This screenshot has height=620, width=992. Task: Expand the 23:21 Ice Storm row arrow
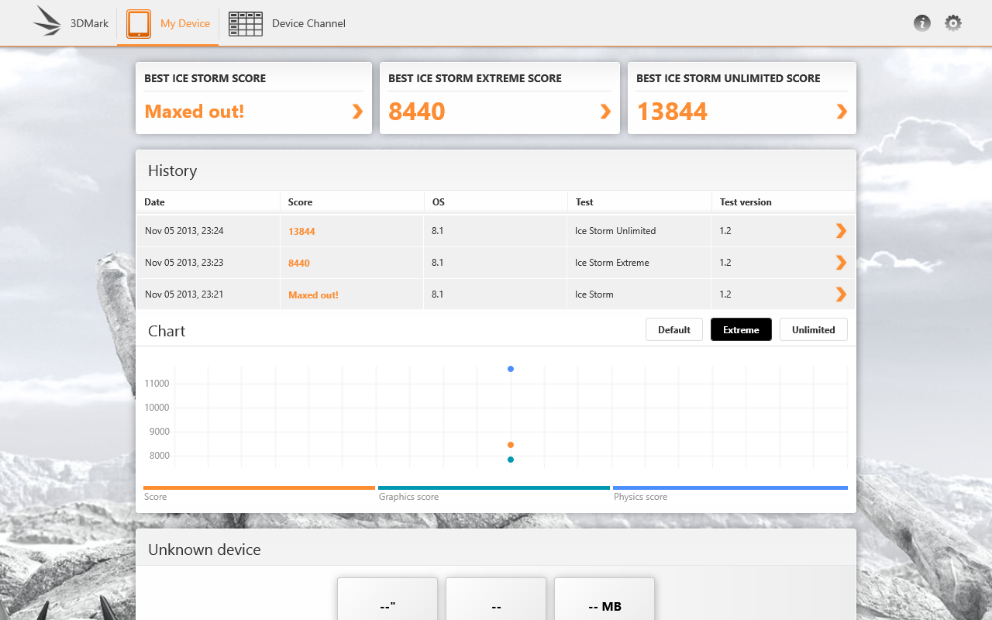point(841,294)
